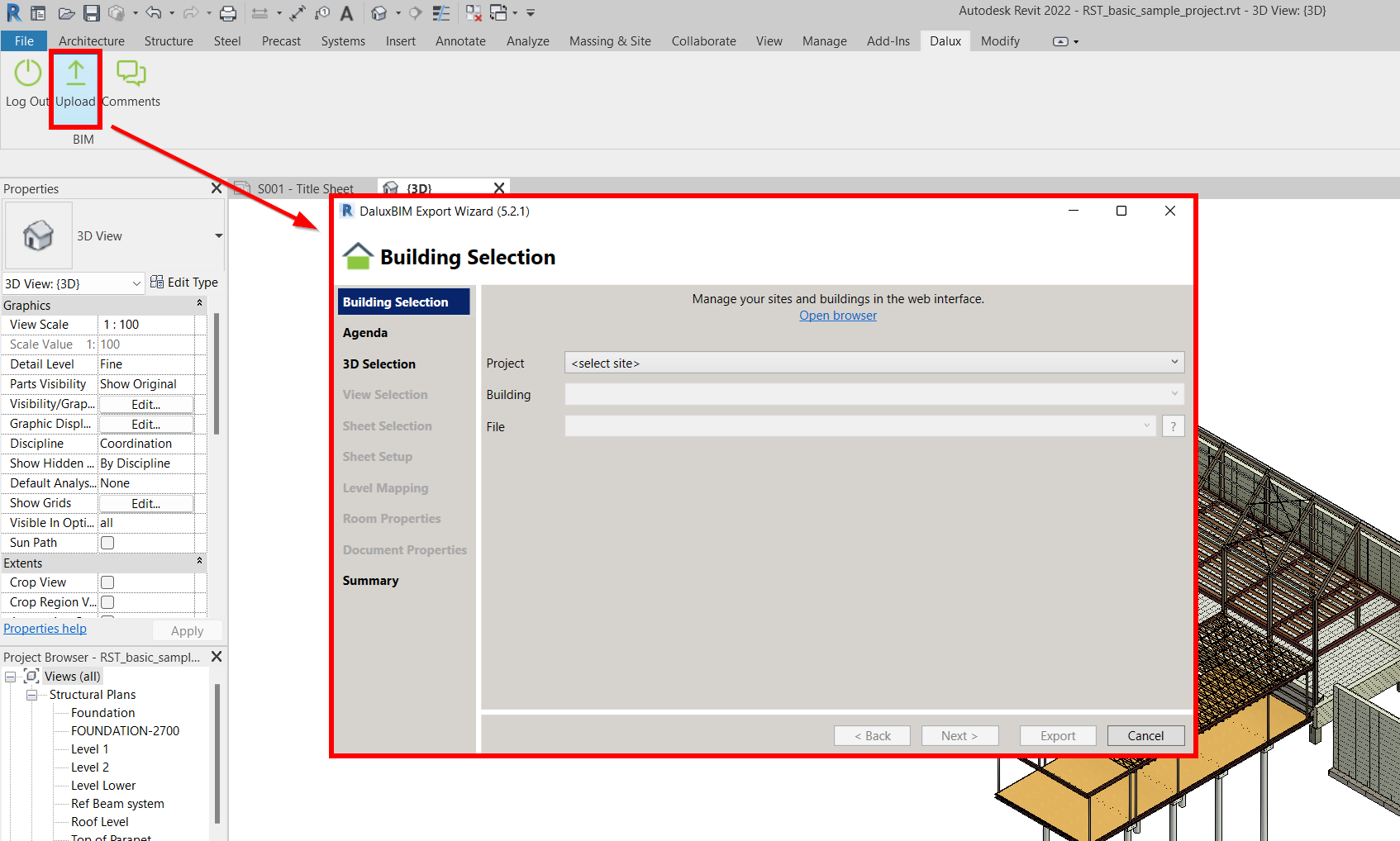Open the Text annotation tool from the toolbar

click(346, 12)
